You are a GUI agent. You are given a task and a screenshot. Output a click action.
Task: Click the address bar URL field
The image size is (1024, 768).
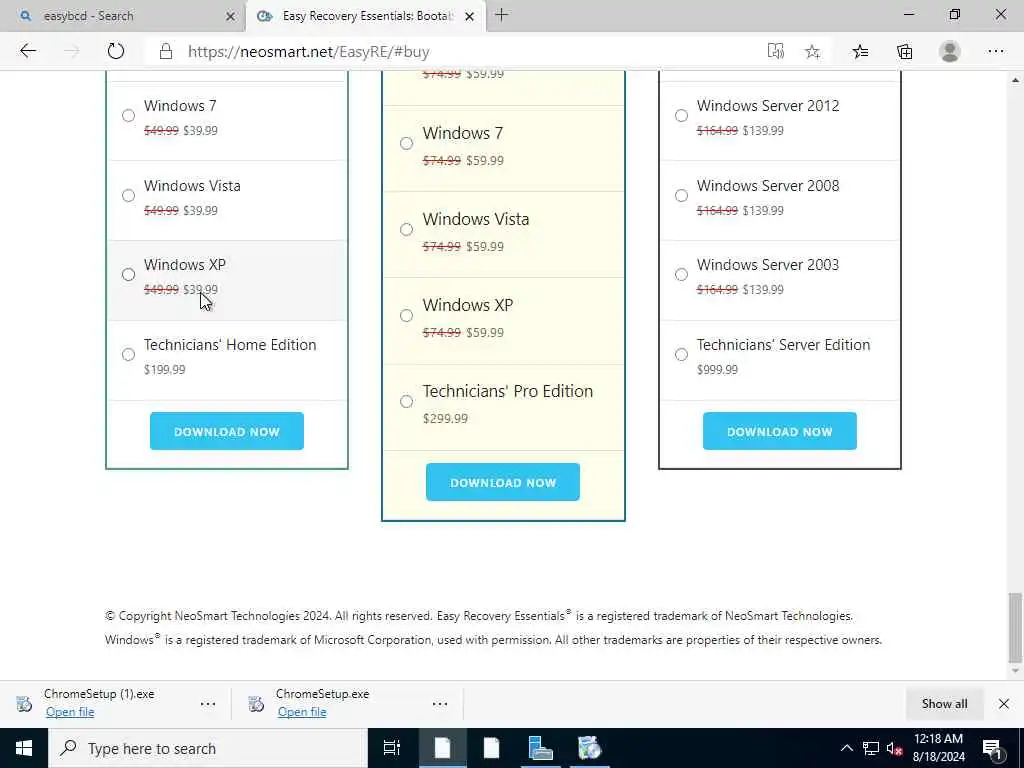[x=457, y=52]
